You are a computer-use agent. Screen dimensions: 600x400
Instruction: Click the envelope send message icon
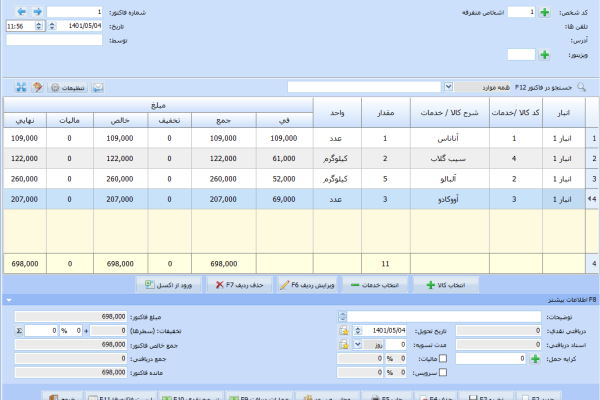point(98,88)
